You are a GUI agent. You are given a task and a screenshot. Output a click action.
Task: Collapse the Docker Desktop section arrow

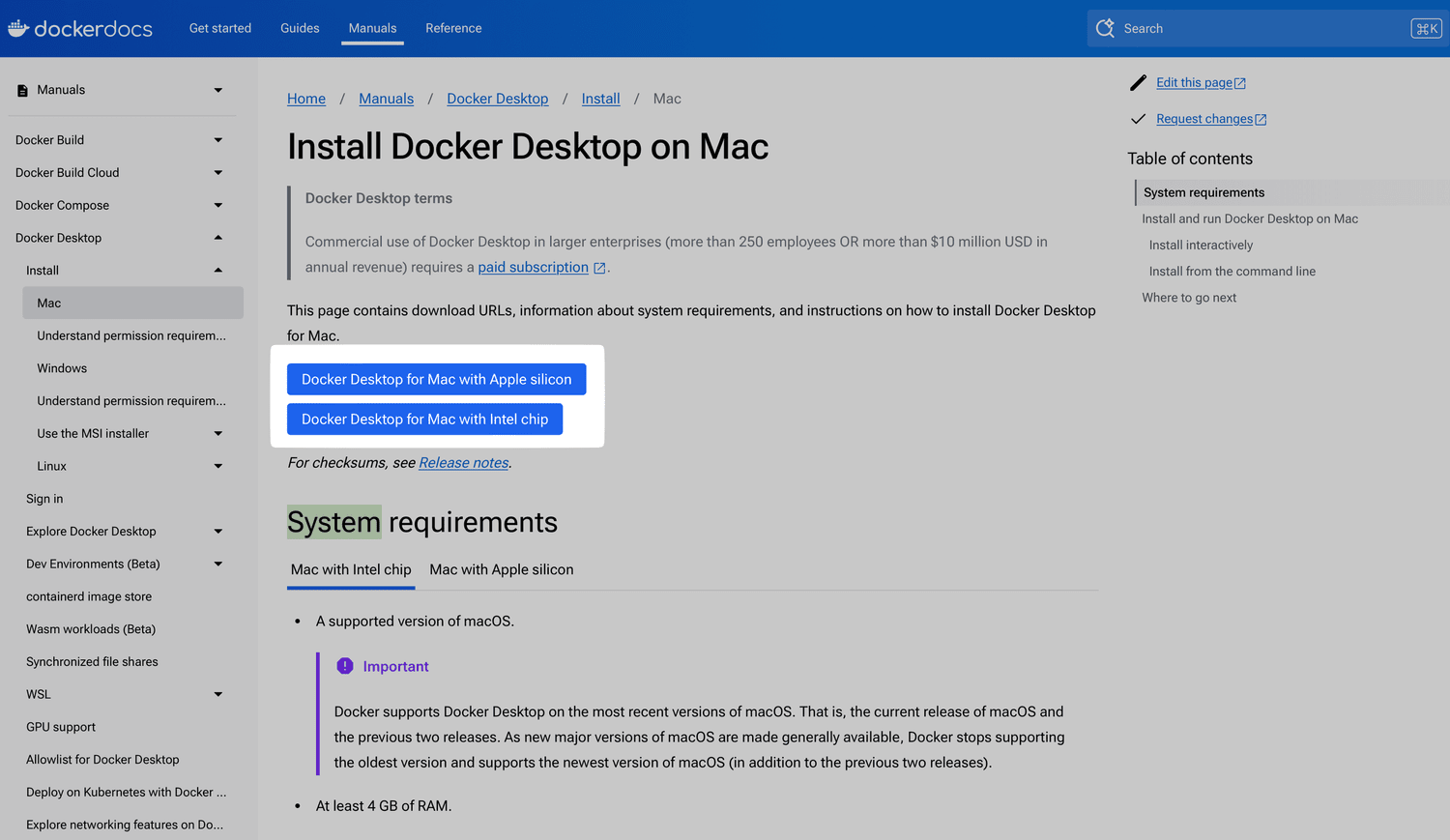click(218, 238)
